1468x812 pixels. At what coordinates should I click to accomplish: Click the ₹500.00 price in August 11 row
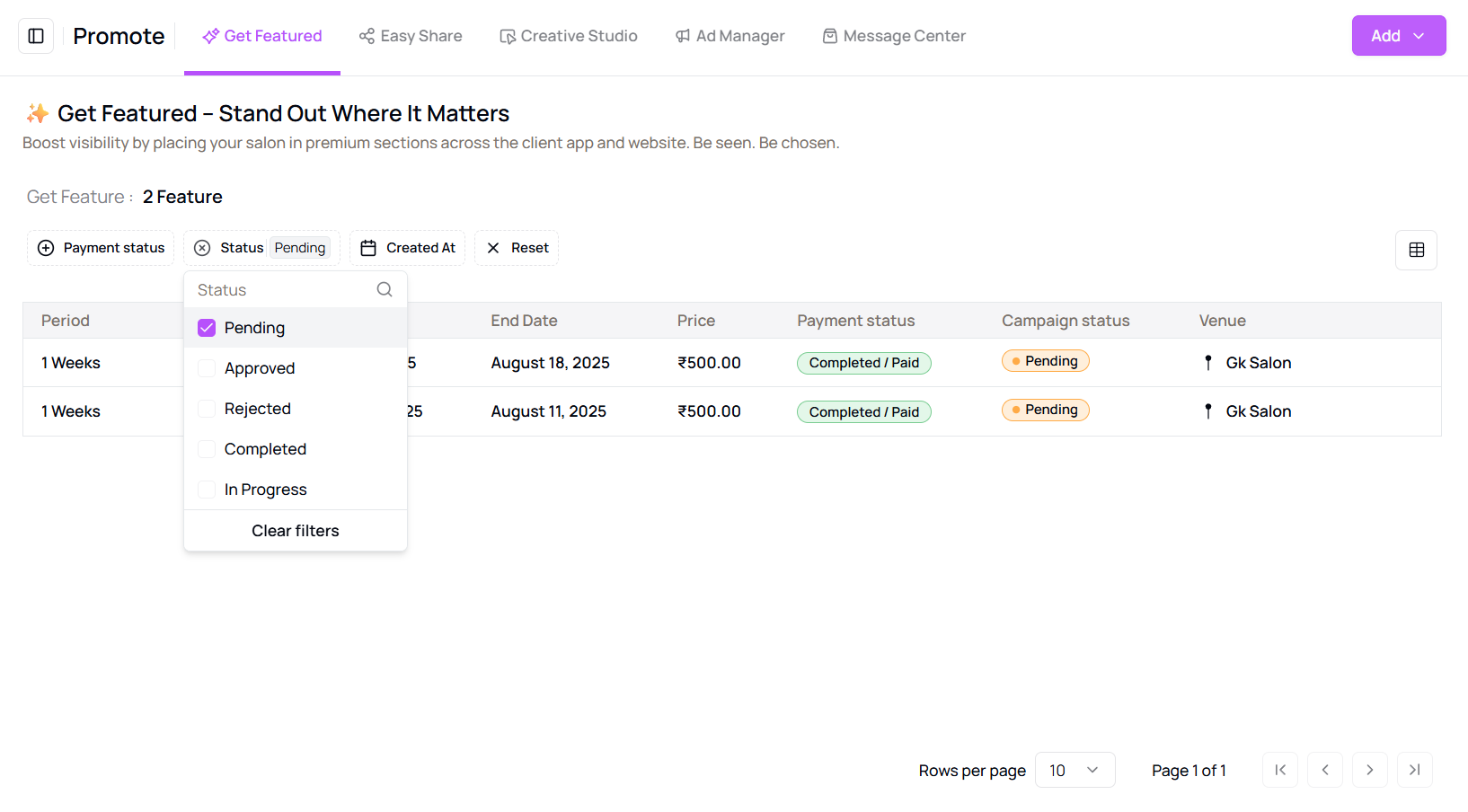[x=709, y=411]
